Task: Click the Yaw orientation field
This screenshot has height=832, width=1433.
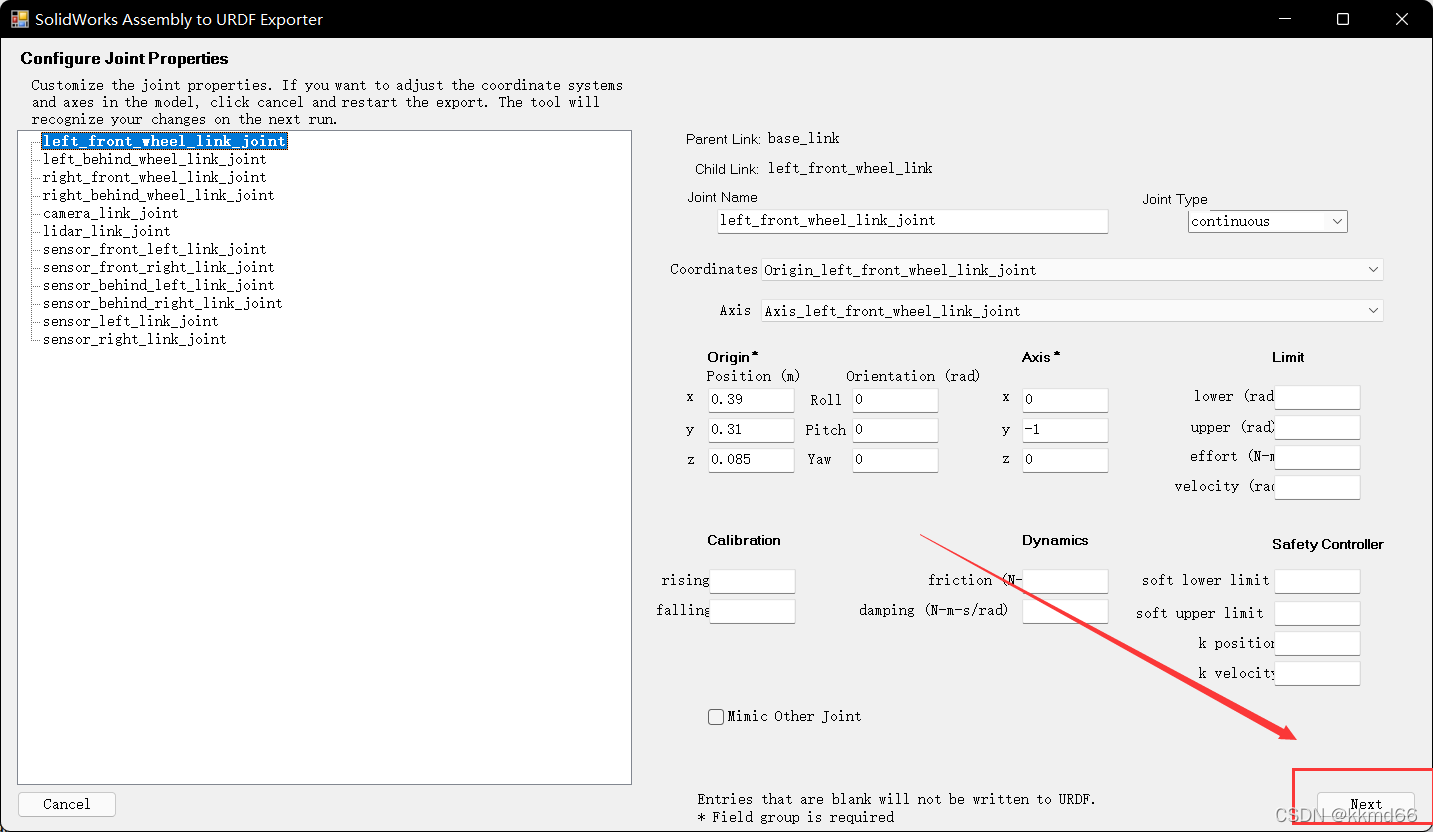Action: [x=895, y=460]
